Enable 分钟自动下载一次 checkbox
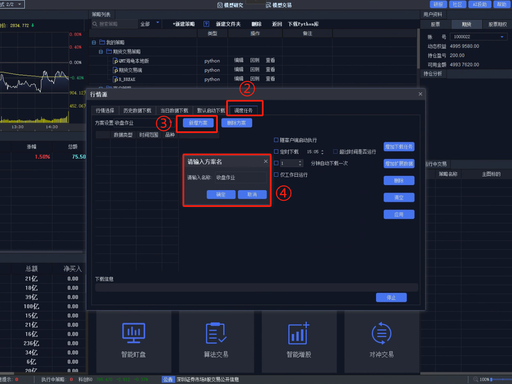The image size is (512, 384). point(276,163)
